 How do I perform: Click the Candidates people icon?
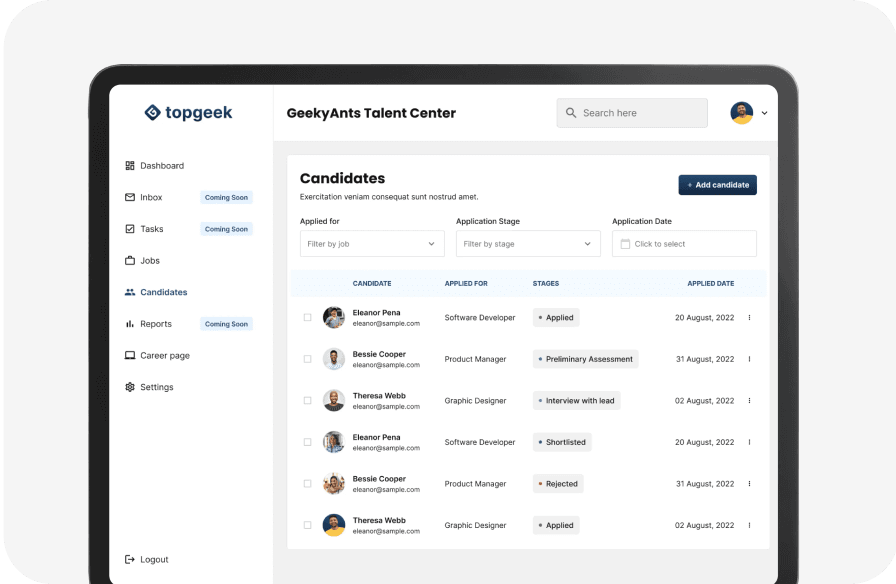tap(130, 292)
